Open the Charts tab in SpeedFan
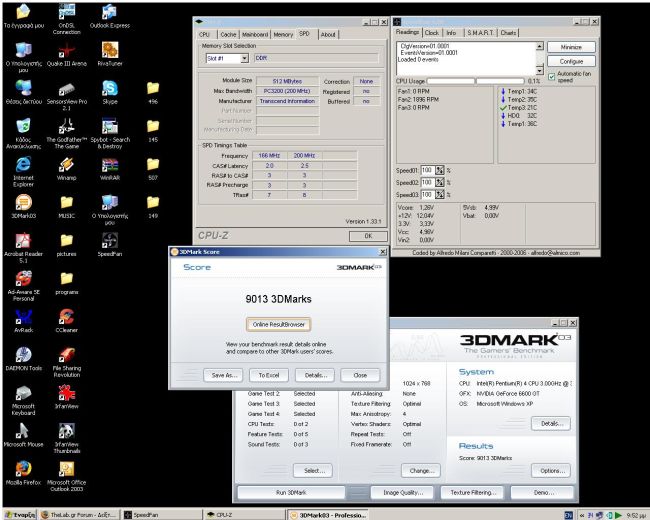This screenshot has height=520, width=650. (x=508, y=32)
